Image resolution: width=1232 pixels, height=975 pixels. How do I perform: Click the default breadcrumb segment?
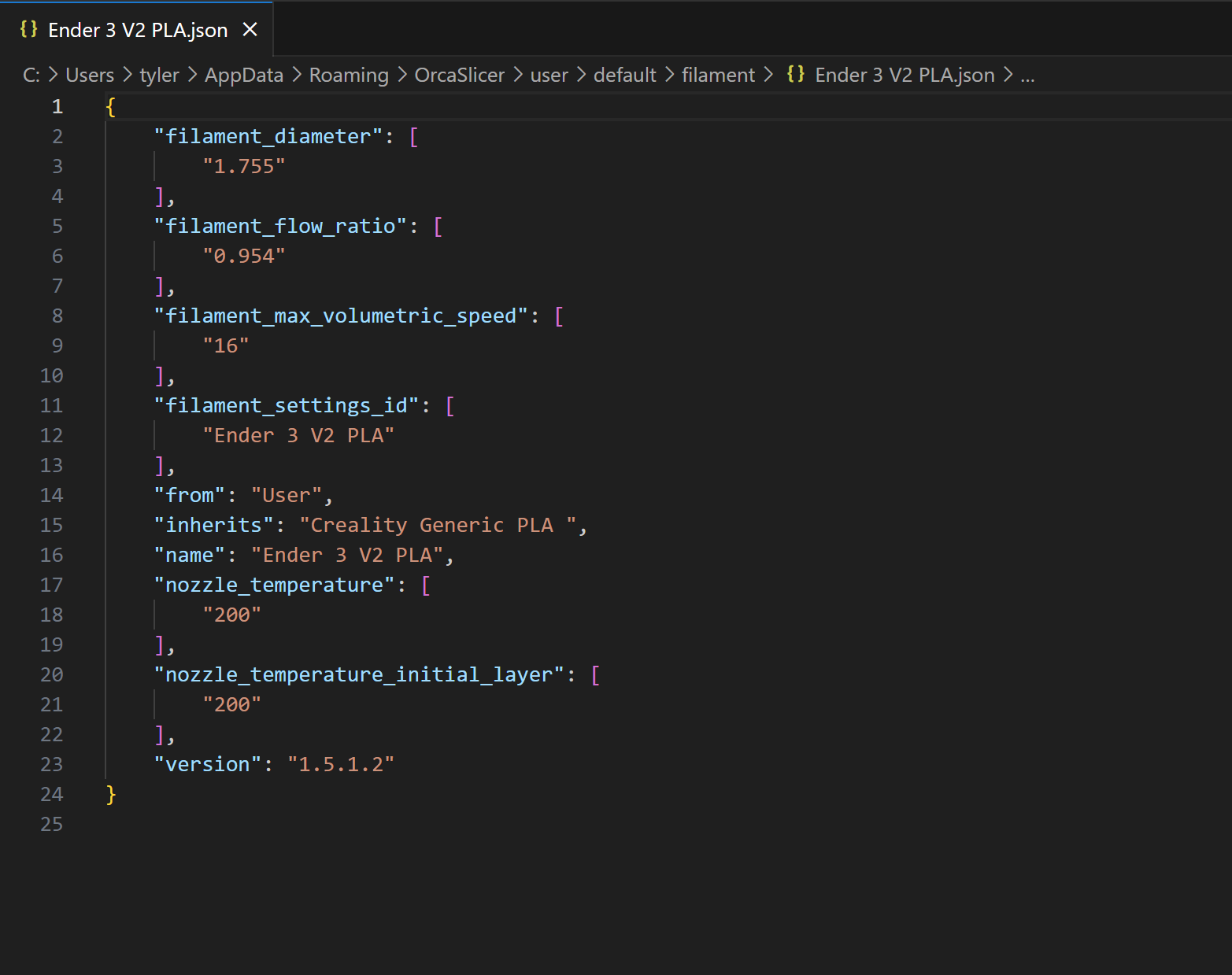624,74
